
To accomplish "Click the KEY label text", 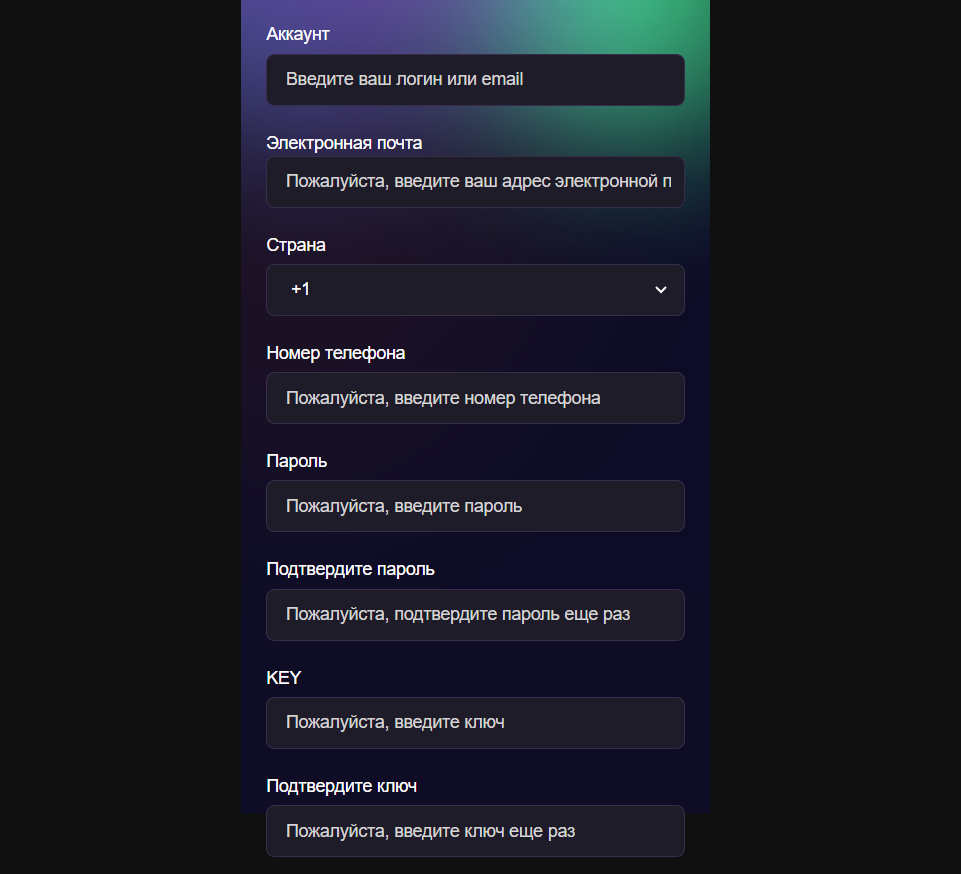I will [284, 678].
